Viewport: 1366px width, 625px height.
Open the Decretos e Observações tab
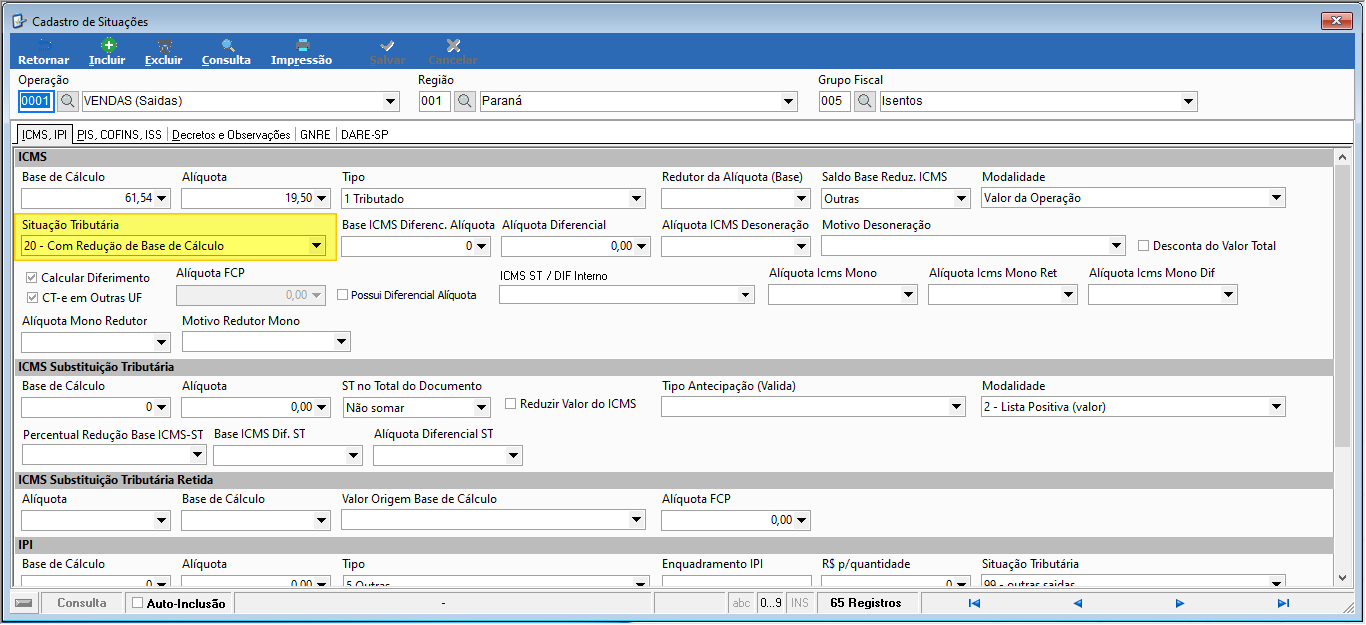click(231, 134)
